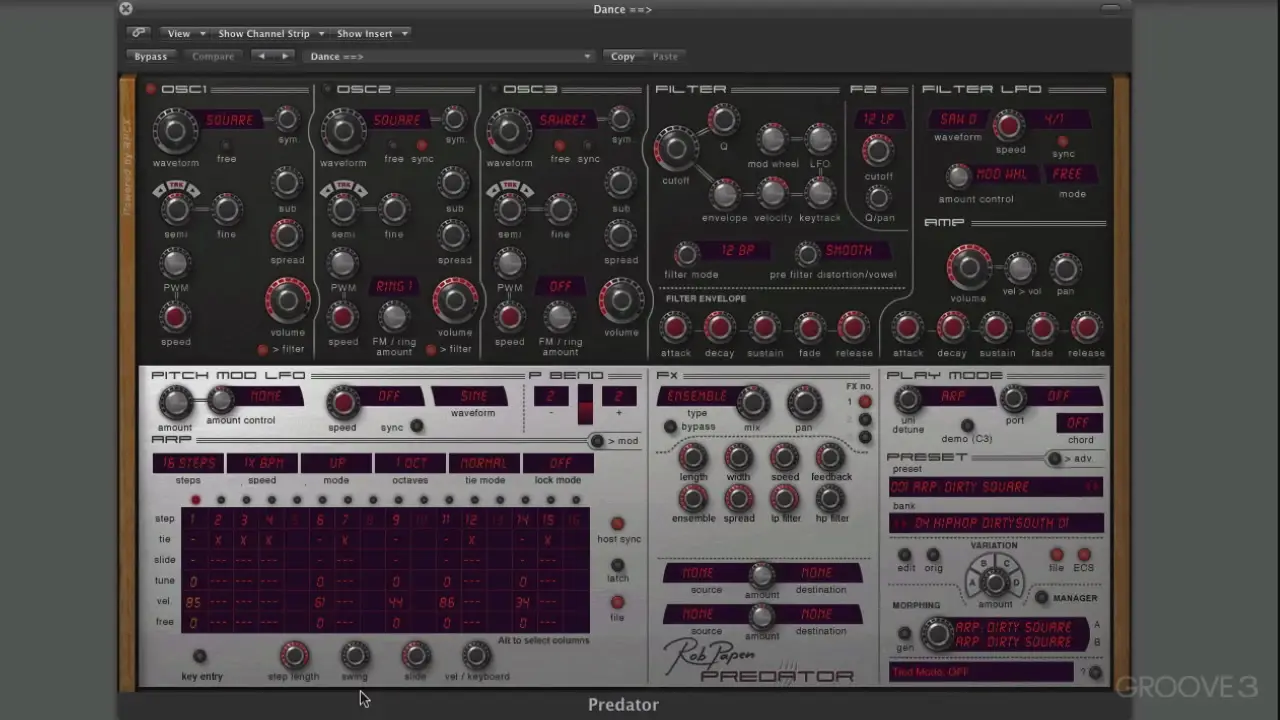Select the arp mode UP display
1280x720 pixels.
[x=336, y=463]
